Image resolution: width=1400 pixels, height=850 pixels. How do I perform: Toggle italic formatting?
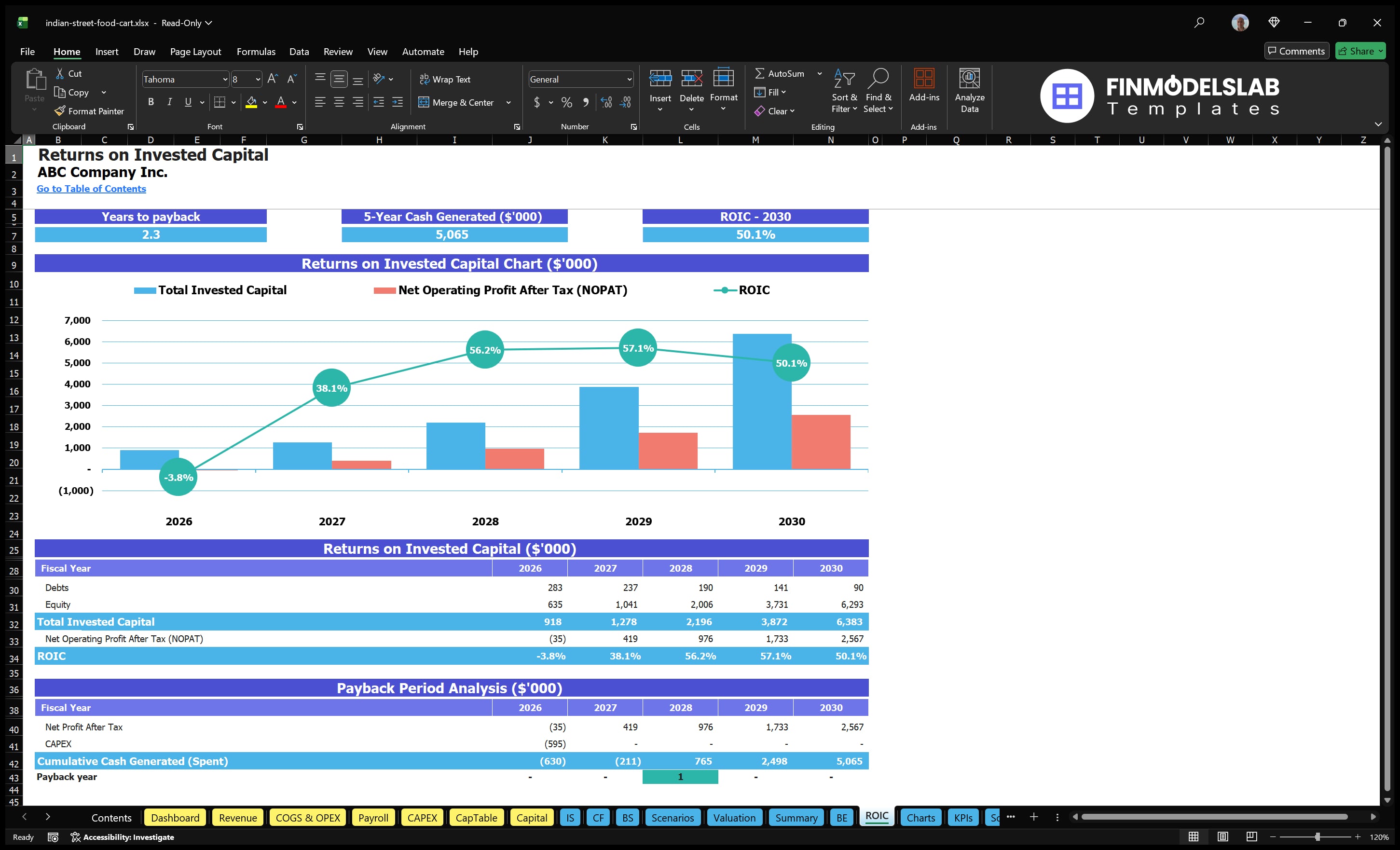click(169, 102)
